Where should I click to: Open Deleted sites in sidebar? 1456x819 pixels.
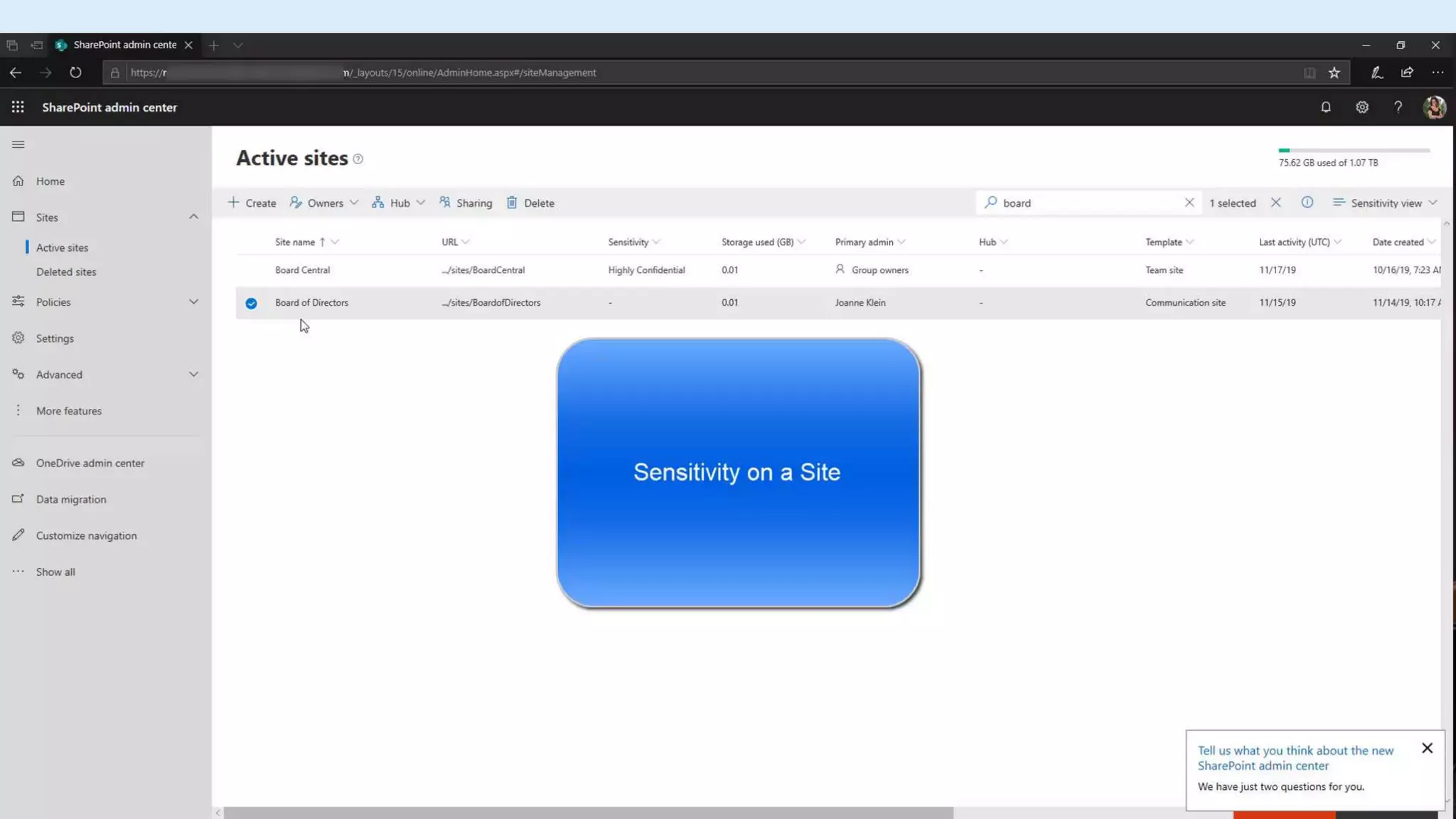[x=66, y=272]
